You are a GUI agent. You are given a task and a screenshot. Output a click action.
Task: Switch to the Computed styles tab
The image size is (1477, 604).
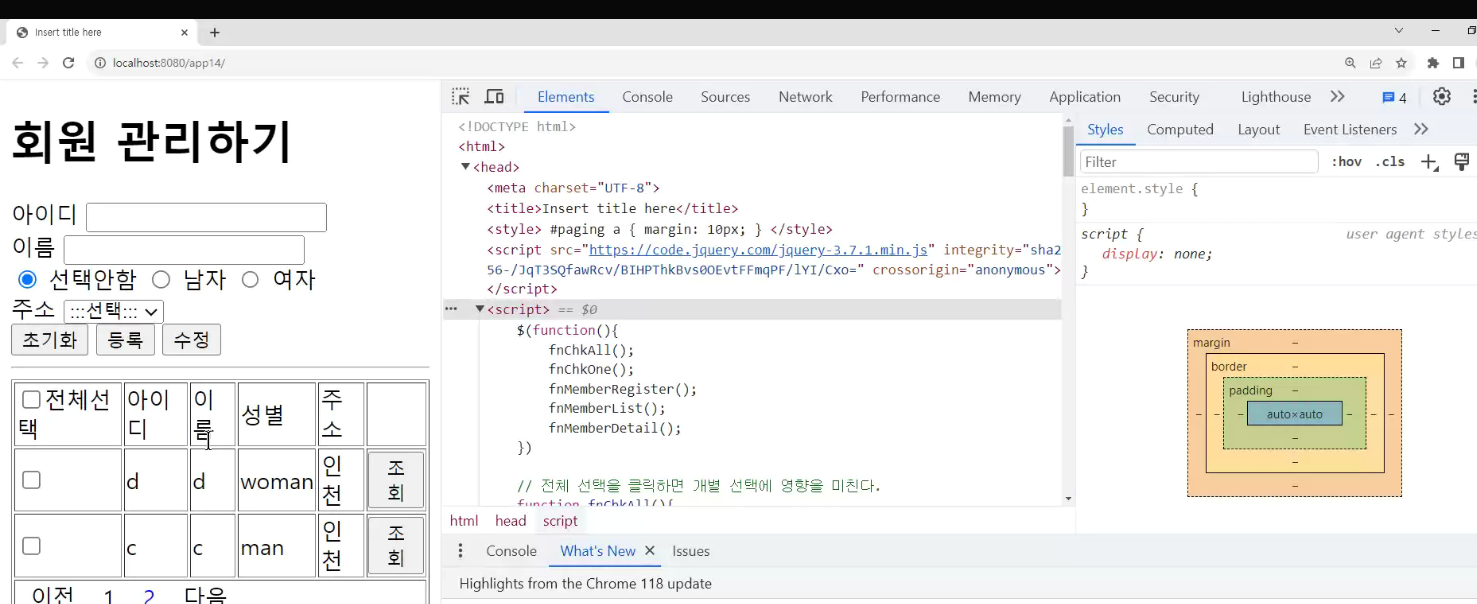[1180, 129]
